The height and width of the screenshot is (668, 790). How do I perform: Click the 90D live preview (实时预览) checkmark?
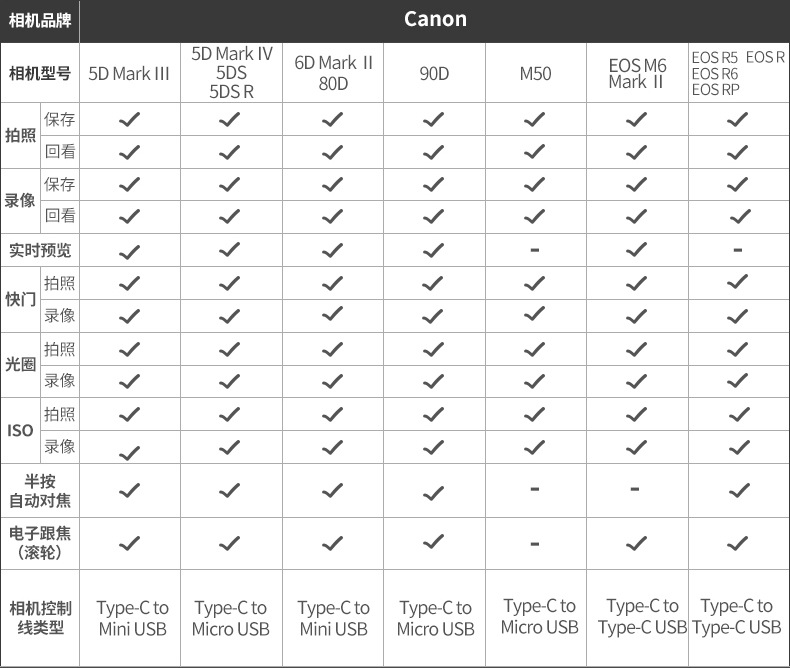click(433, 250)
